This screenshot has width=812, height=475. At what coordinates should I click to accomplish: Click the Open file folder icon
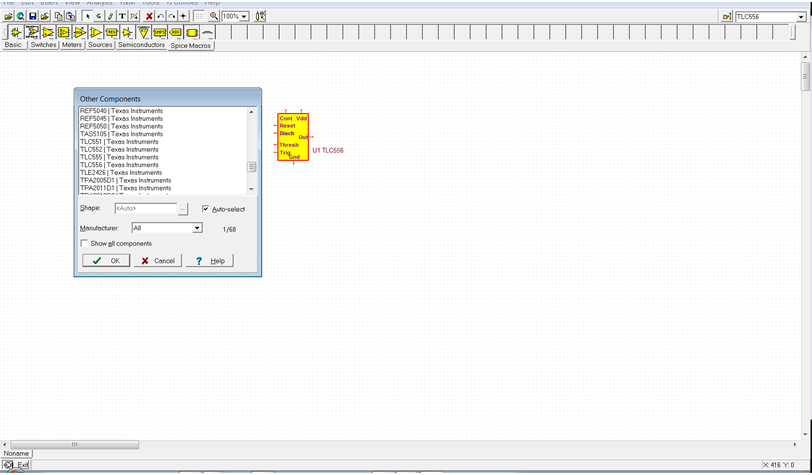pos(8,17)
